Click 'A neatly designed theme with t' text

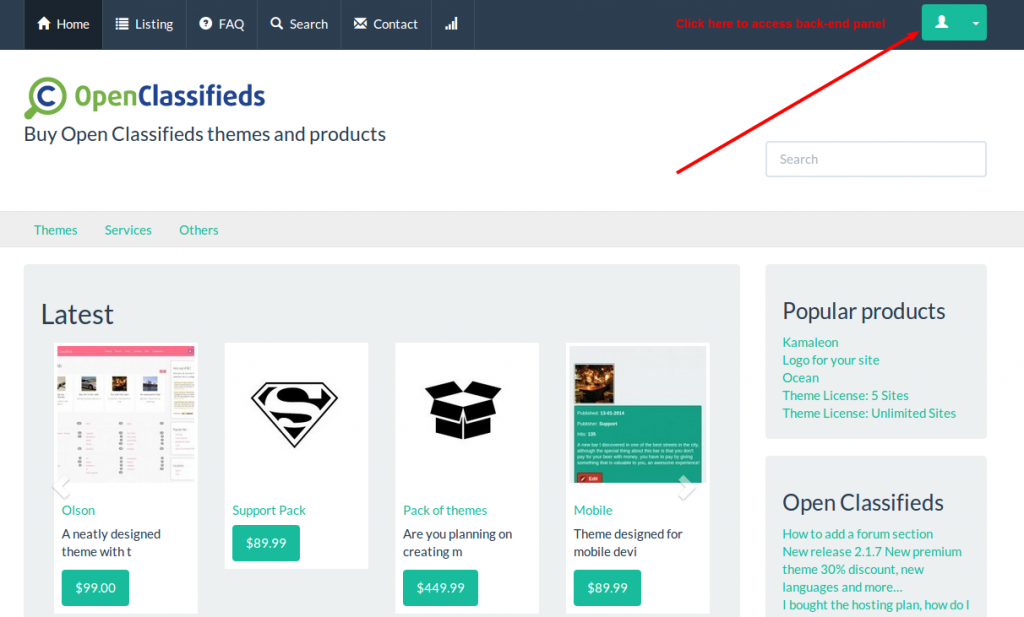(x=111, y=543)
